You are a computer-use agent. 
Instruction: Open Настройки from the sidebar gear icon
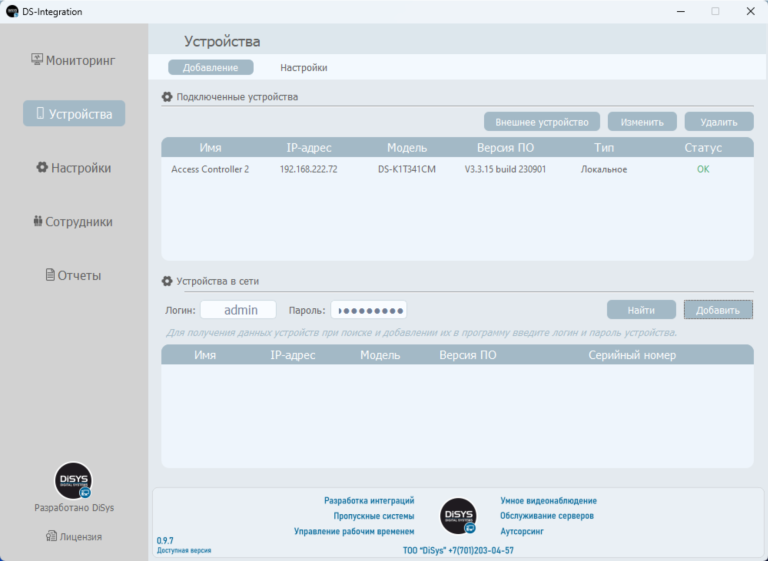point(74,168)
